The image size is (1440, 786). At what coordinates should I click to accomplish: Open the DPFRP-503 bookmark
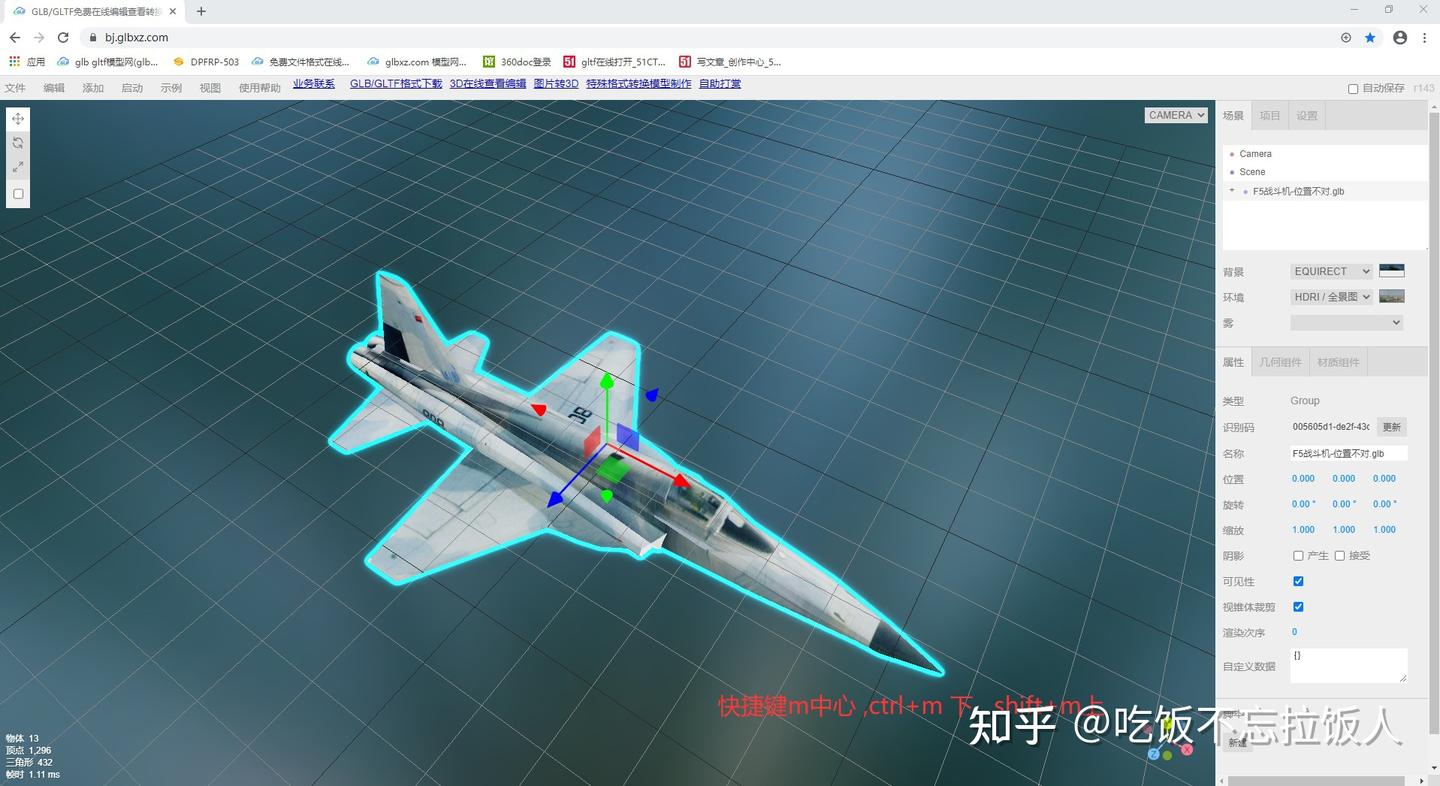point(206,61)
